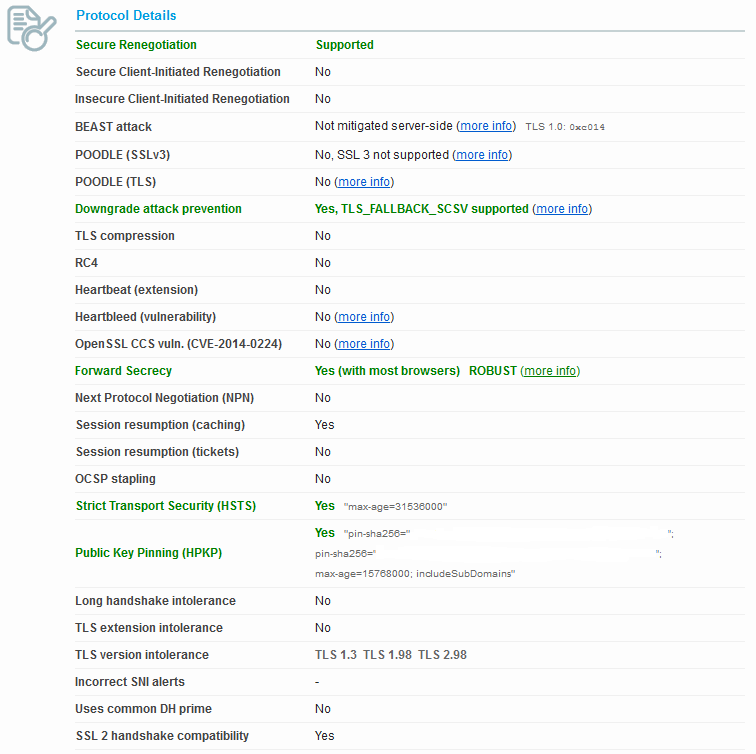Click the Strict Transport Security (HSTS) label

(x=166, y=506)
